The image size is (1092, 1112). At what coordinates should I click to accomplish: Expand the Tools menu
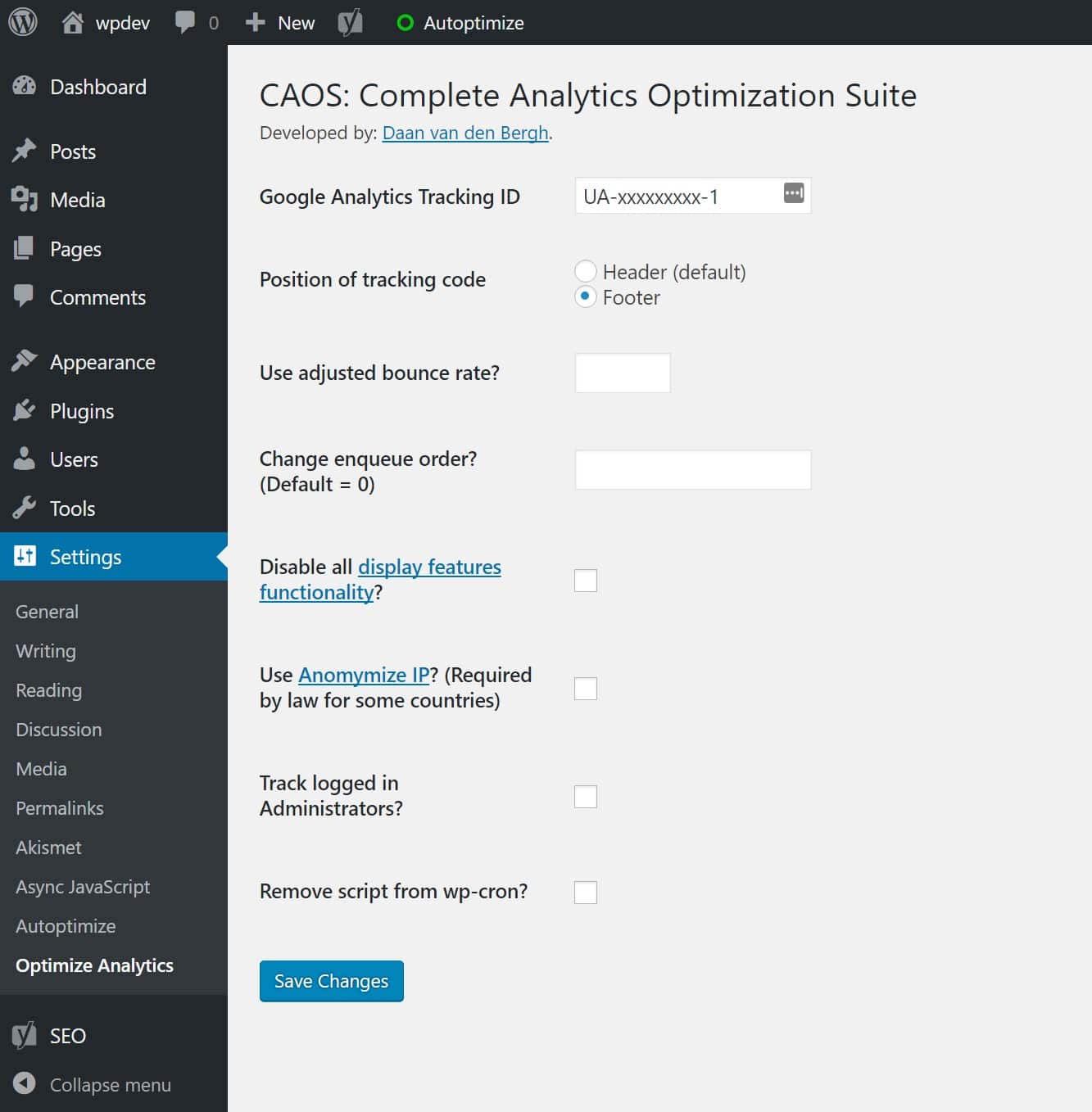point(70,508)
